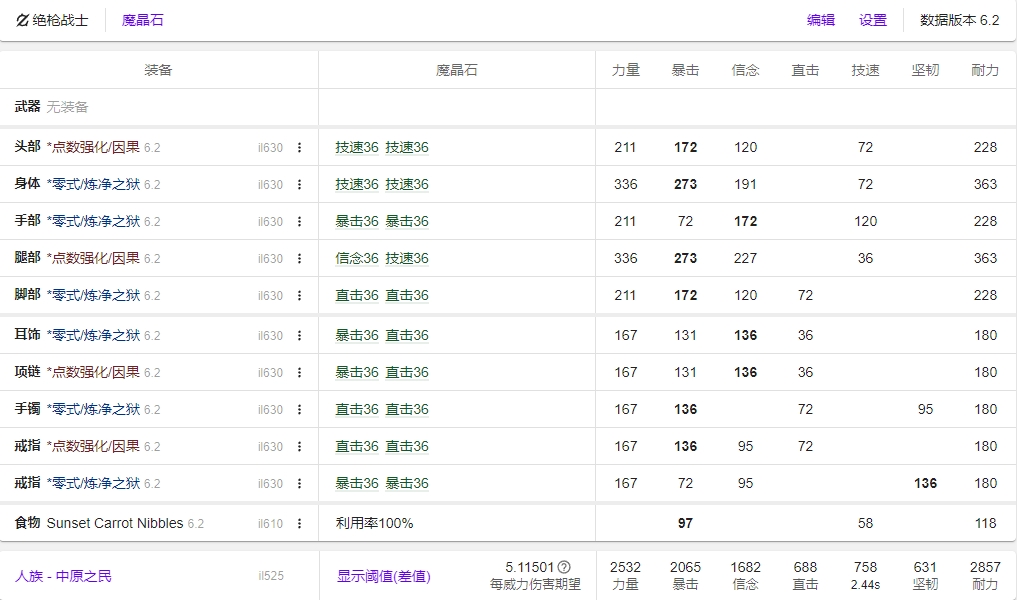Click the empty 武器 无装备 slot
The height and width of the screenshot is (600, 1017).
[x=67, y=107]
